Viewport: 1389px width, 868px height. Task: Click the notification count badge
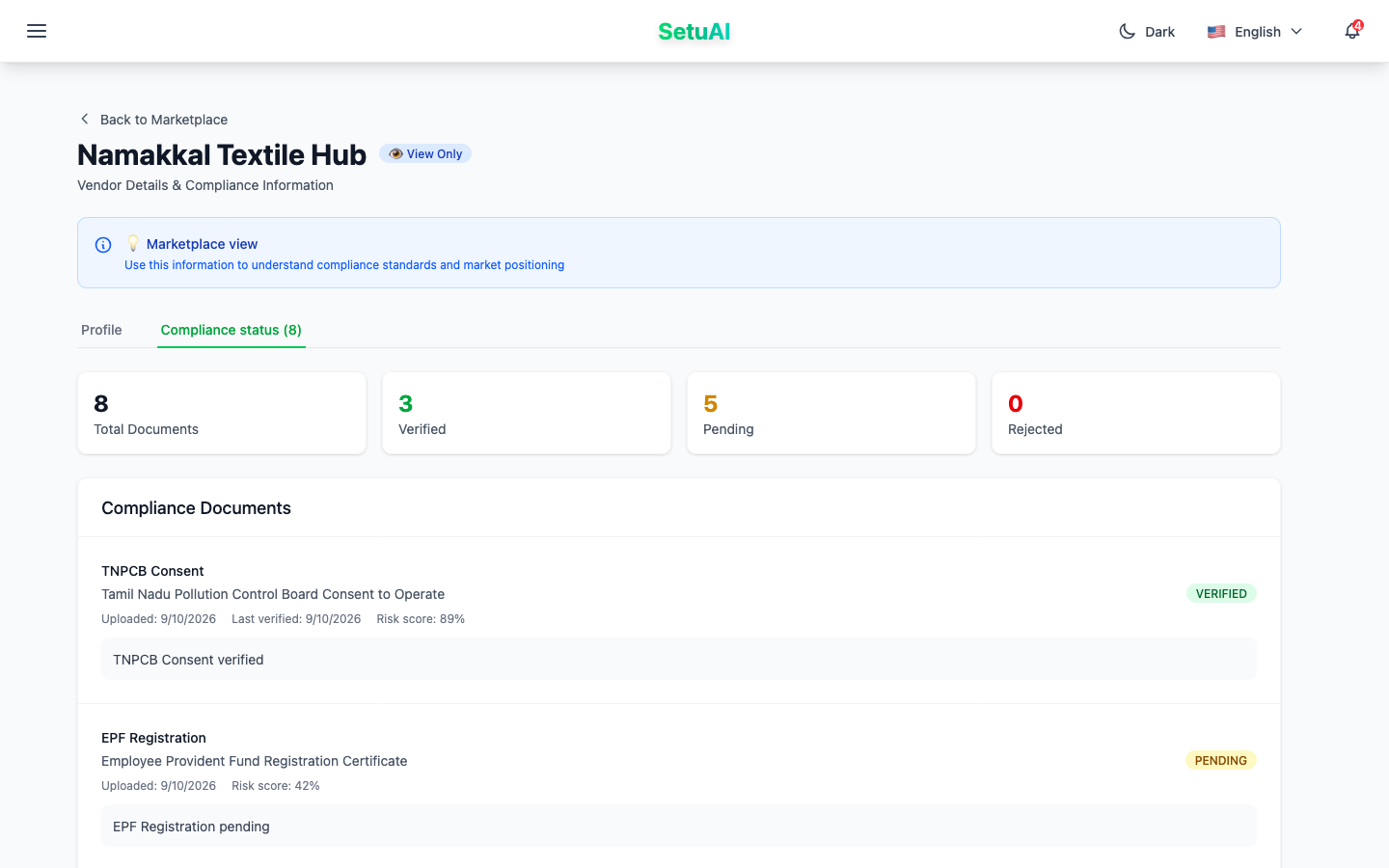coord(1358,25)
